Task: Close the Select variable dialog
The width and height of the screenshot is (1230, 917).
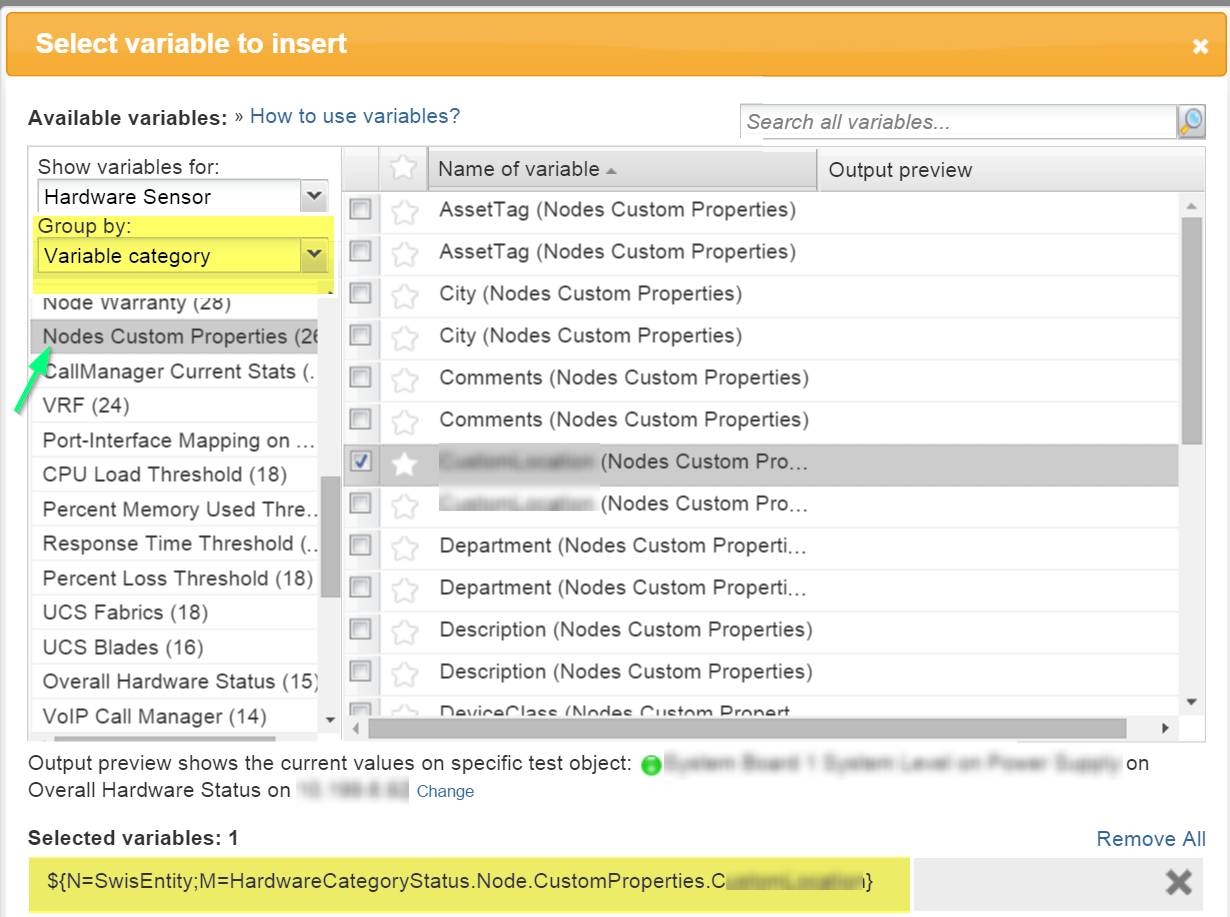Action: (x=1200, y=46)
